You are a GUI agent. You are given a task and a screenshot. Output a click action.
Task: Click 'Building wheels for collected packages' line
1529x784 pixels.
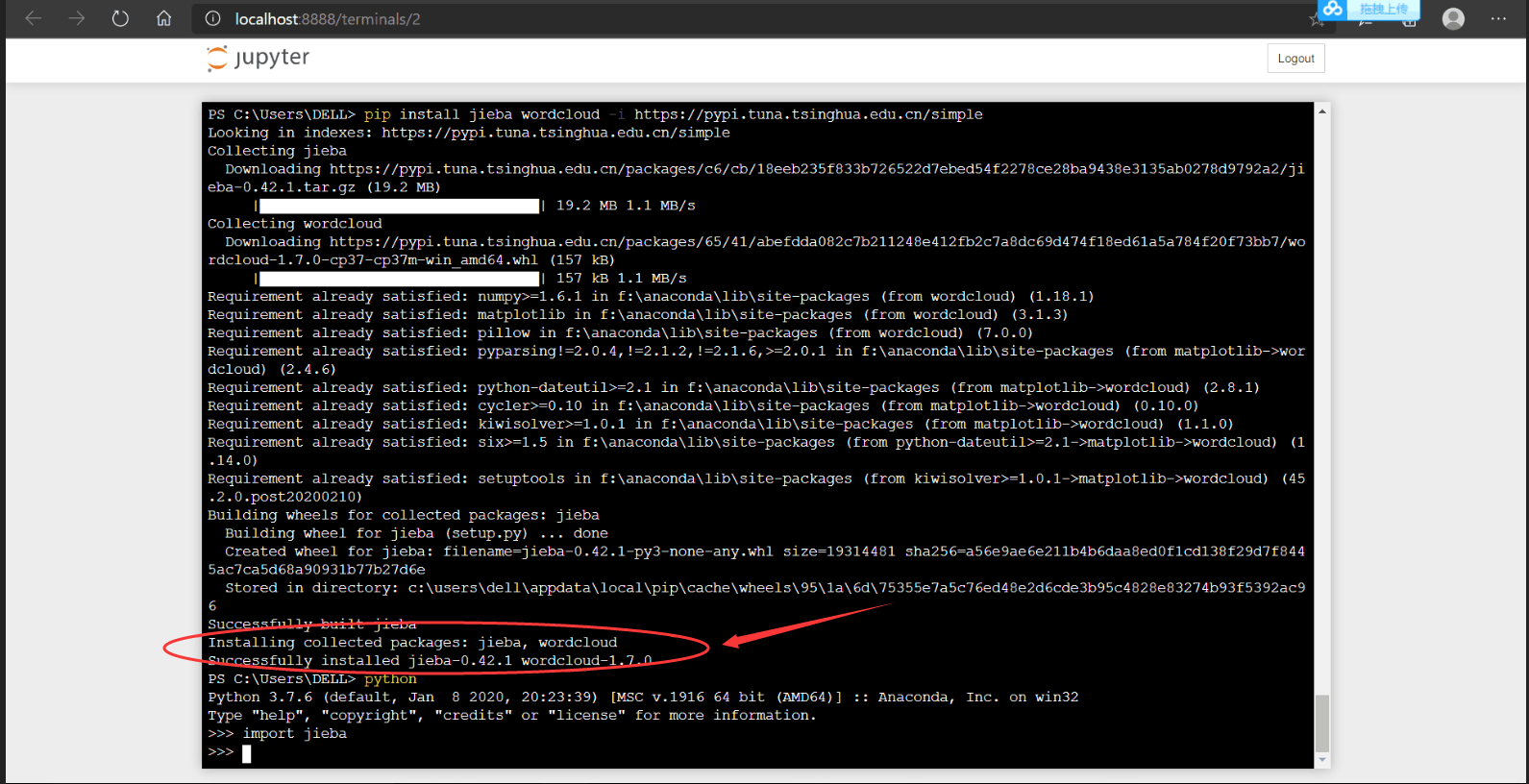click(404, 516)
